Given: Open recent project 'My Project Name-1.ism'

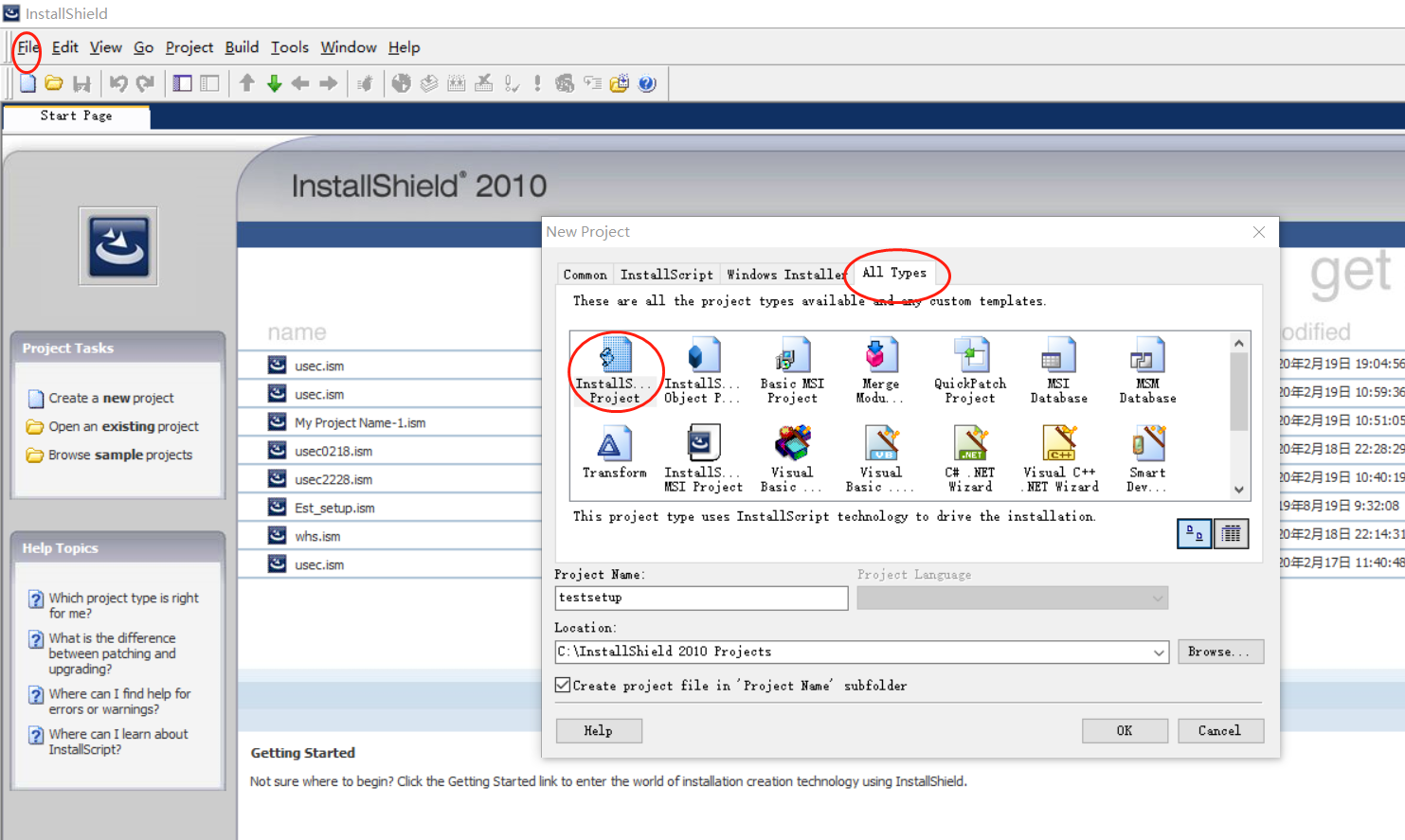Looking at the screenshot, I should (359, 422).
